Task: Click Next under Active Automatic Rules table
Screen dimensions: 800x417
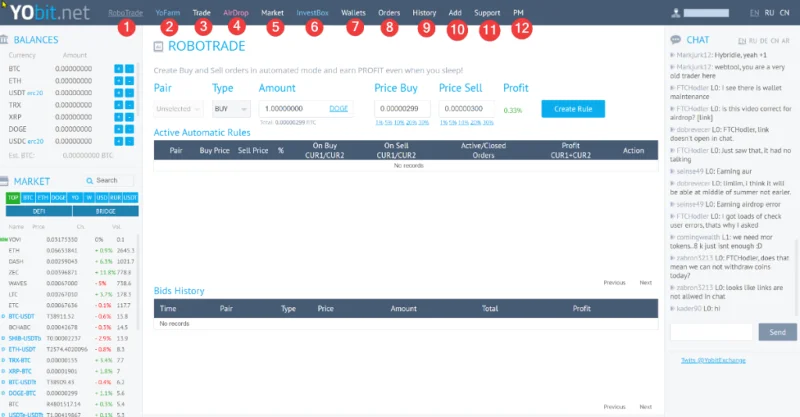Action: point(645,283)
